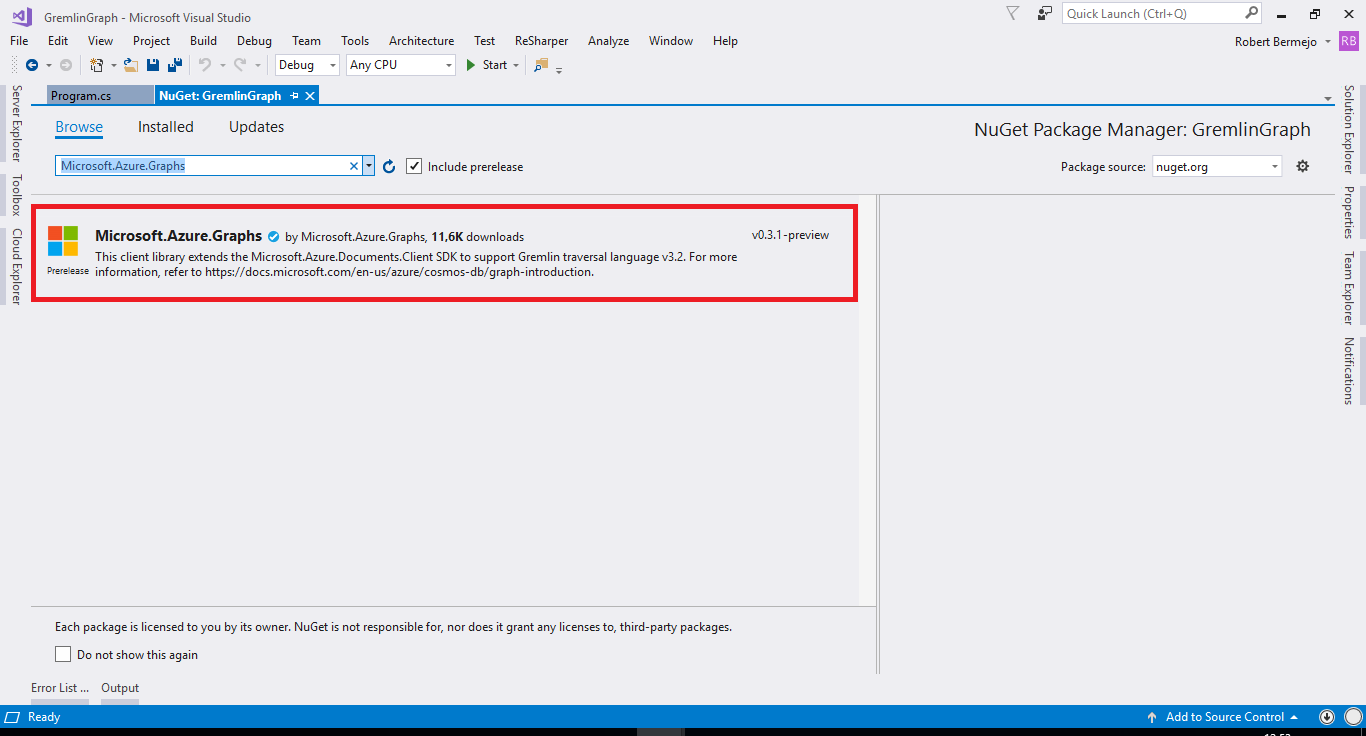Click the Save icon in the toolbar

pos(152,64)
